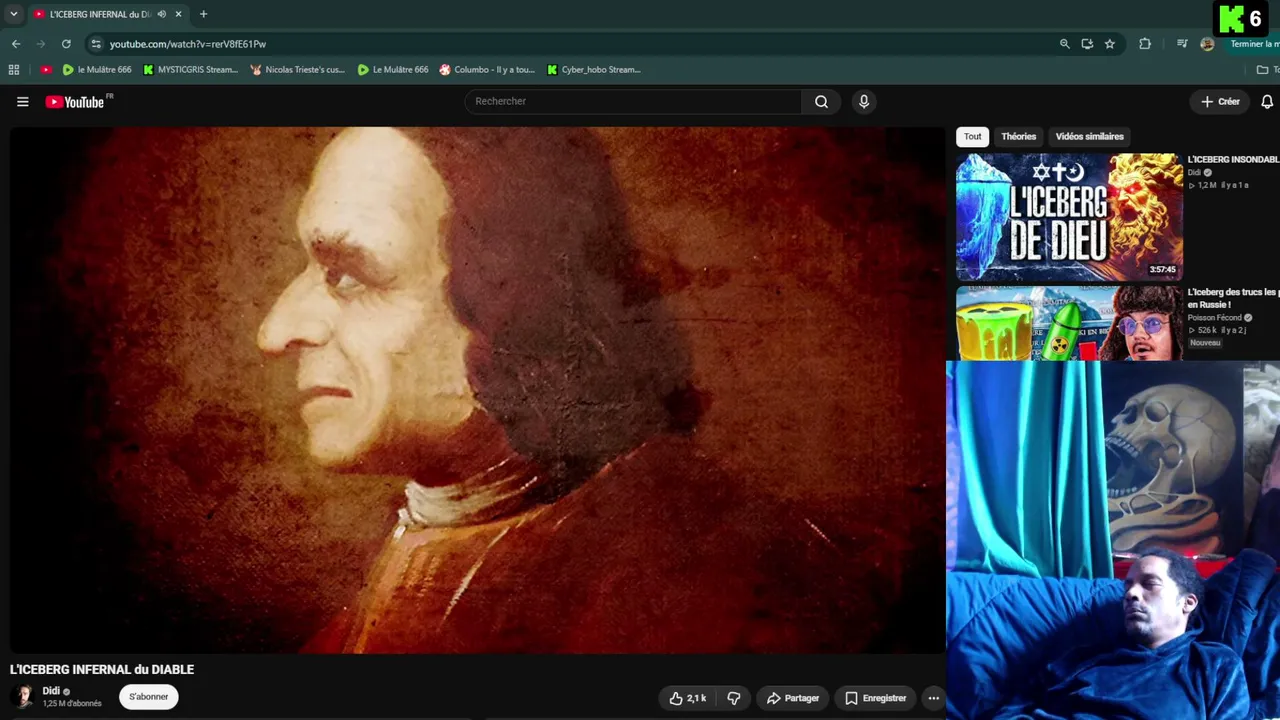This screenshot has height=720, width=1280.
Task: Click the 1,25 M d'abonnés subscriber count
Action: [72, 704]
